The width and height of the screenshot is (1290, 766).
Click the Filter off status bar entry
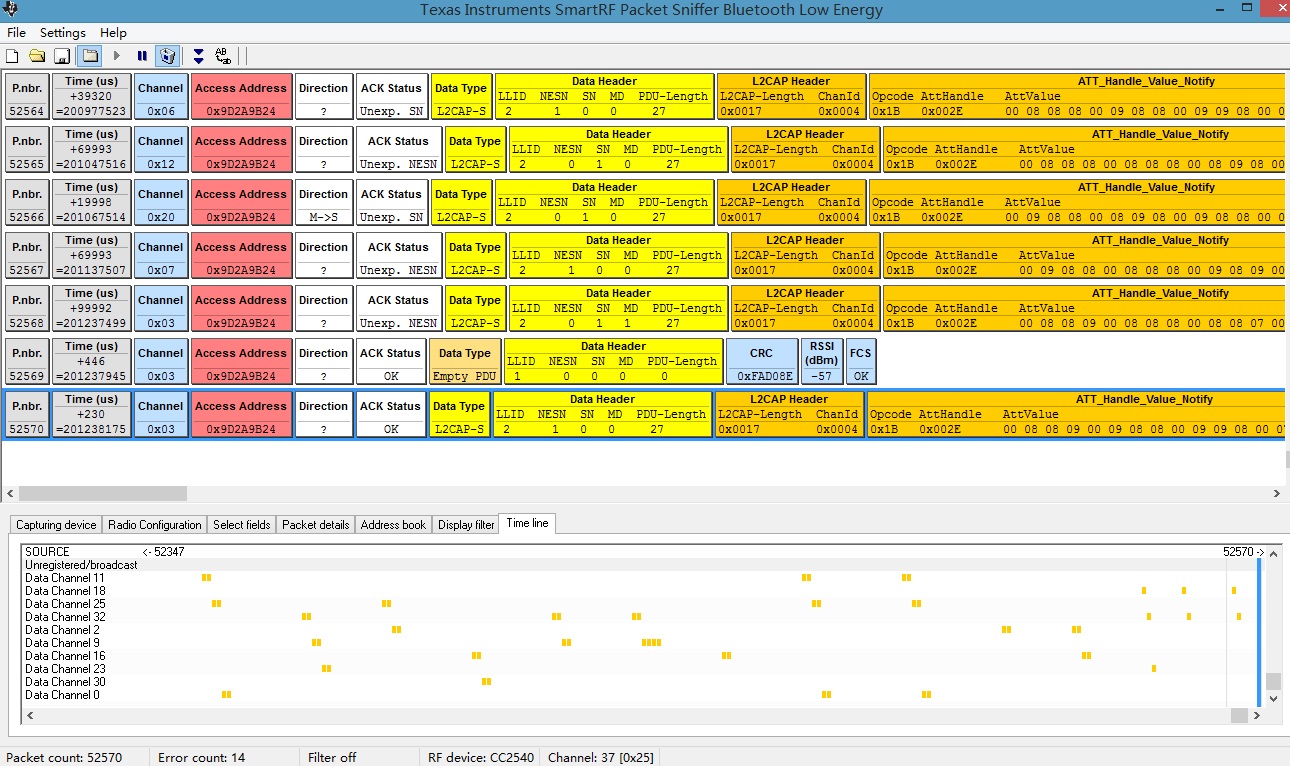point(332,757)
